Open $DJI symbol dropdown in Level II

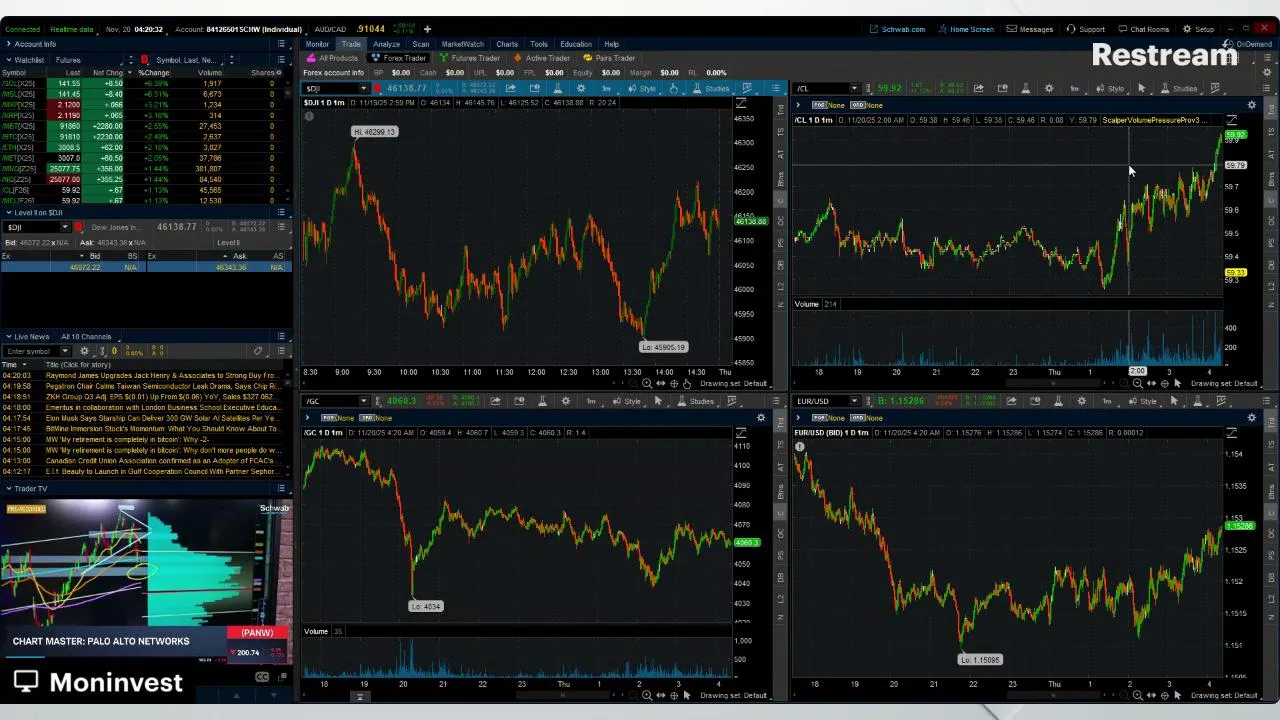pyautogui.click(x=65, y=227)
